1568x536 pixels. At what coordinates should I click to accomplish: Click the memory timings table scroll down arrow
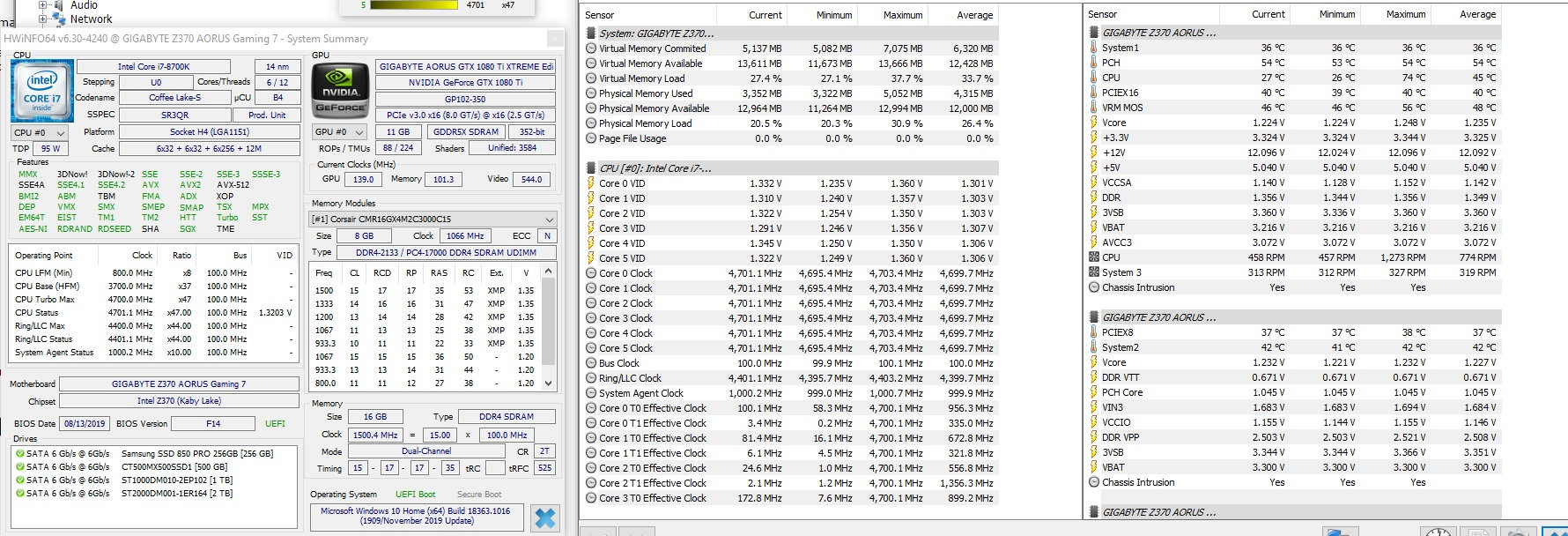(x=549, y=383)
